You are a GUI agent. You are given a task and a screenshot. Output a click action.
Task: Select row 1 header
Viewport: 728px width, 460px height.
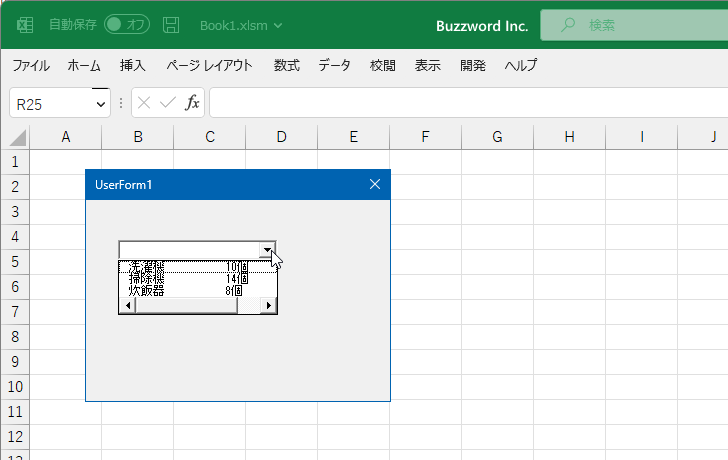click(15, 162)
